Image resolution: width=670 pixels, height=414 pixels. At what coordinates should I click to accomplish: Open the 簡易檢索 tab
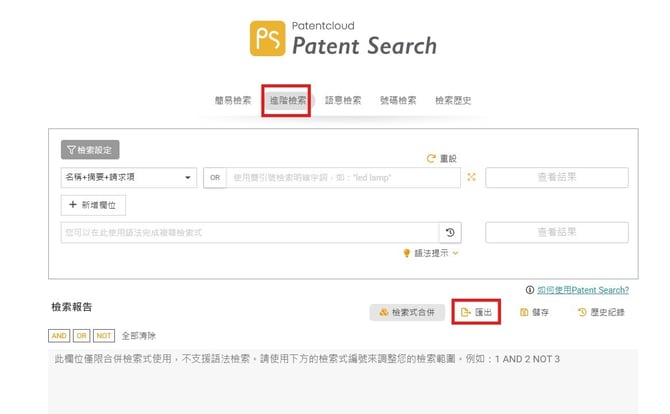[x=233, y=100]
